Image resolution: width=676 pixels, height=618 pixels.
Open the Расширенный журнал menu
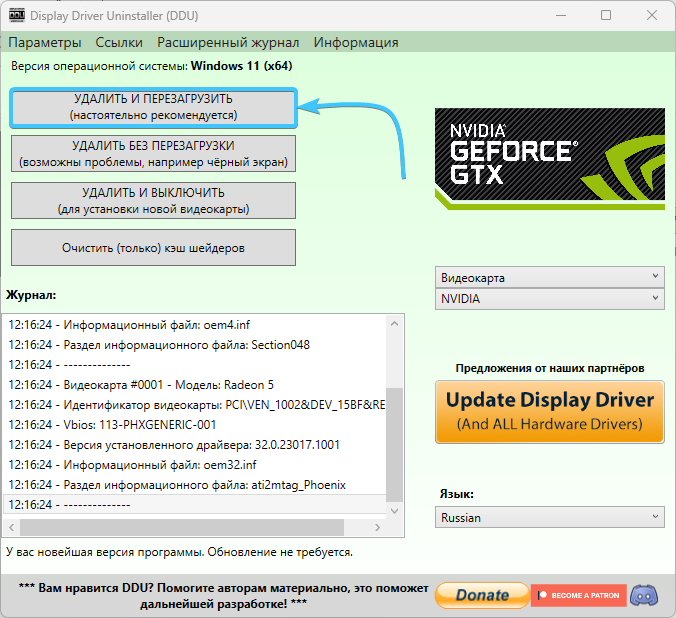pos(227,42)
